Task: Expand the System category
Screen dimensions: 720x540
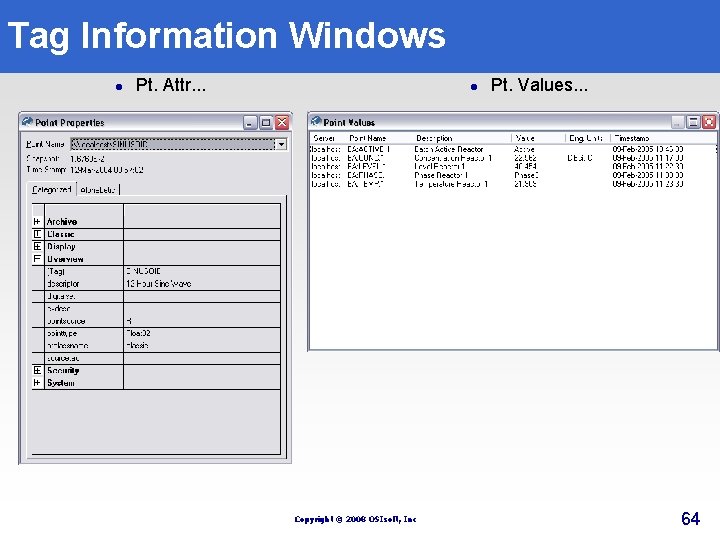Action: (x=37, y=382)
